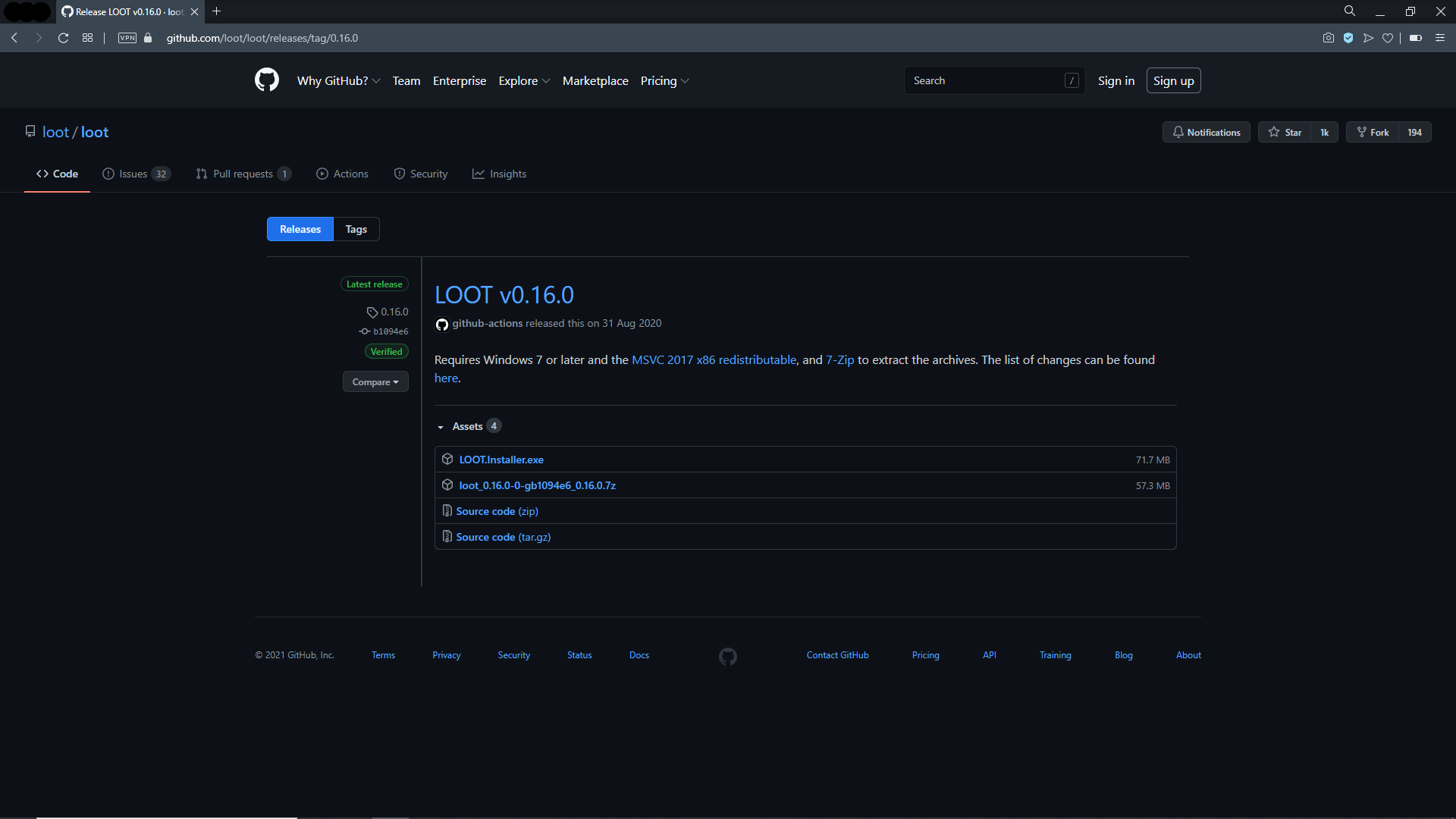
Task: Switch to the Code tab
Action: pyautogui.click(x=57, y=174)
